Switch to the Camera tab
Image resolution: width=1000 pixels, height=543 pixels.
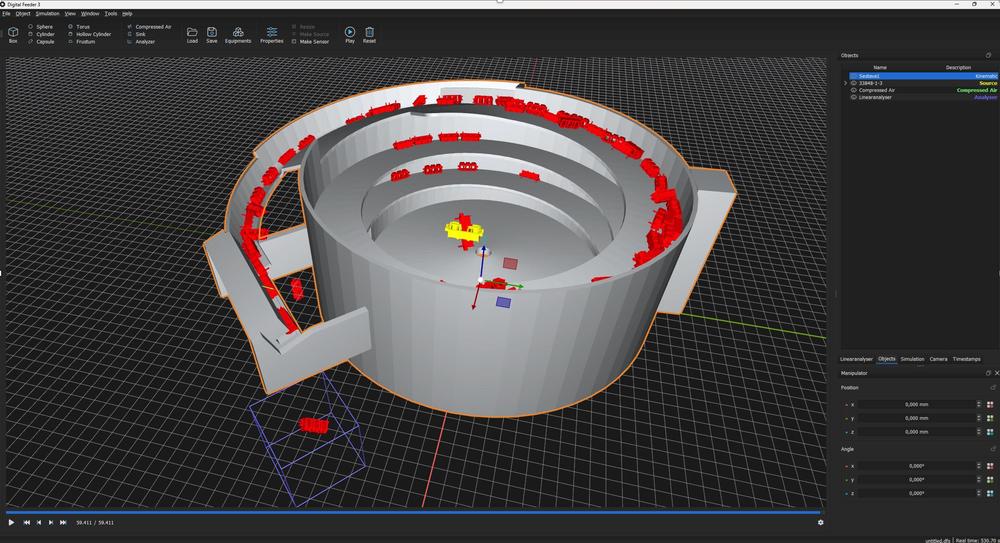click(938, 359)
